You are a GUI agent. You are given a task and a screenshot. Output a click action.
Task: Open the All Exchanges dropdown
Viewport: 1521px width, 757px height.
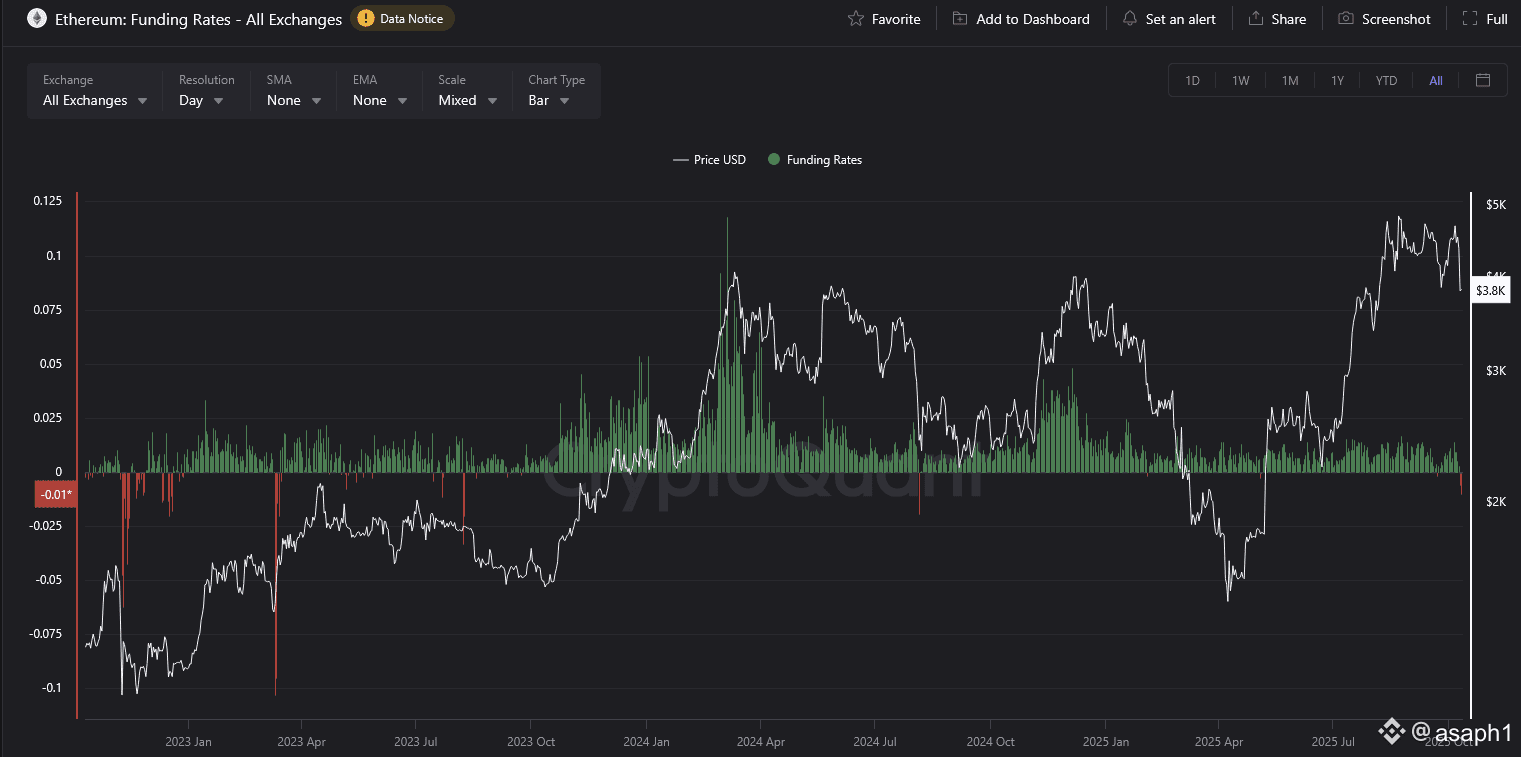(x=95, y=100)
